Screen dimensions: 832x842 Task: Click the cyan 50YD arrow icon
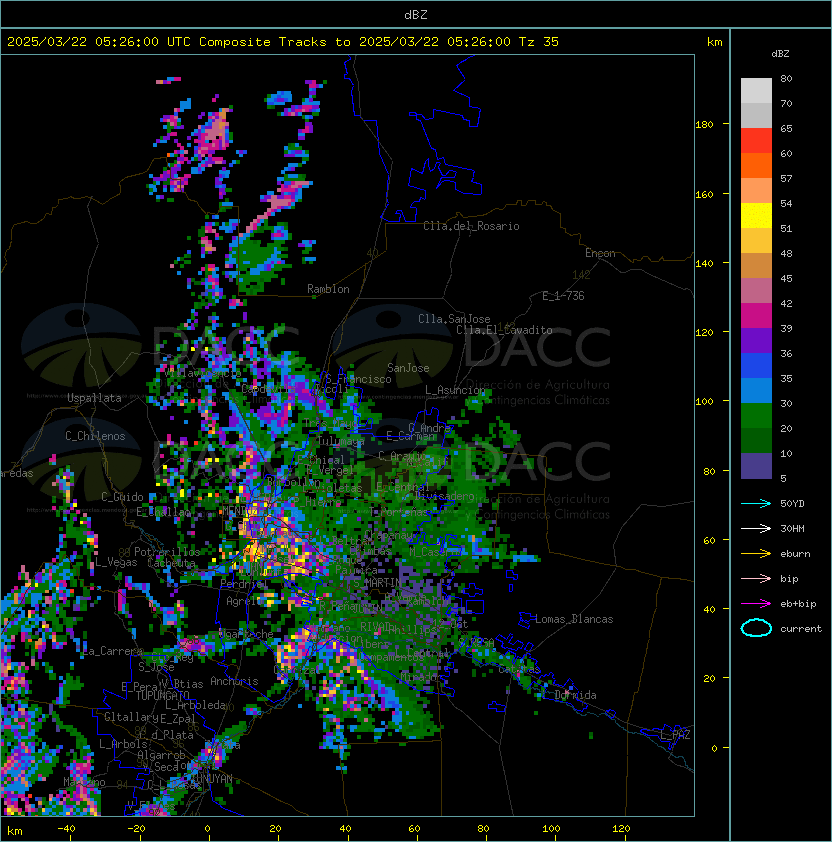(756, 503)
